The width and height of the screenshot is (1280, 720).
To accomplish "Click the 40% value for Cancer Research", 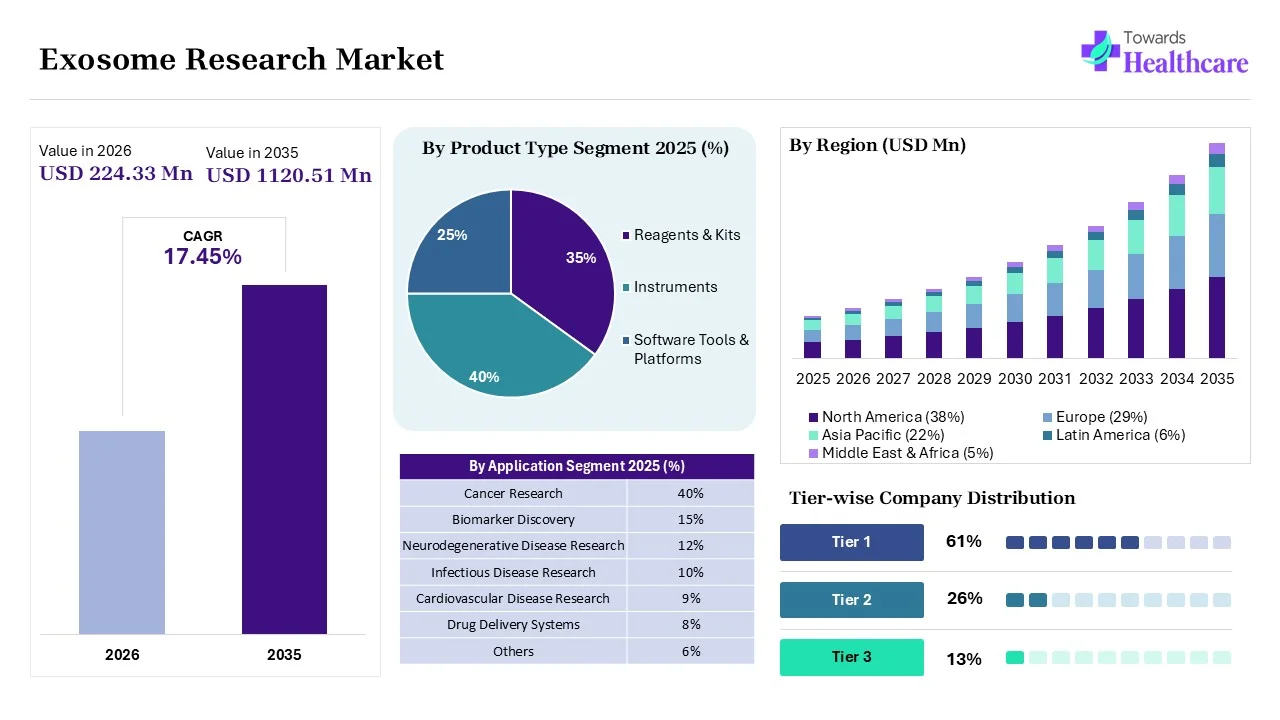I will pyautogui.click(x=690, y=493).
